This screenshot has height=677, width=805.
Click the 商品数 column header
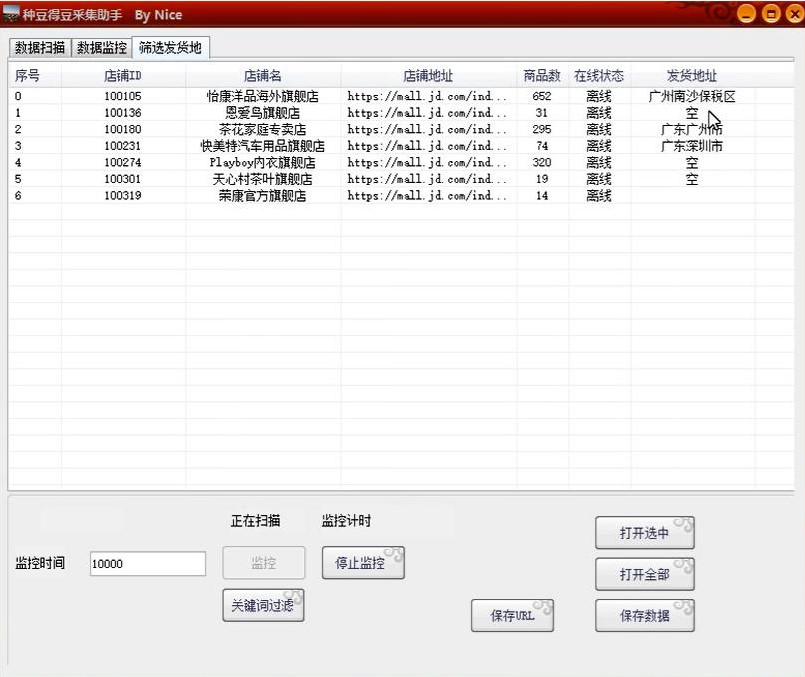click(x=538, y=75)
